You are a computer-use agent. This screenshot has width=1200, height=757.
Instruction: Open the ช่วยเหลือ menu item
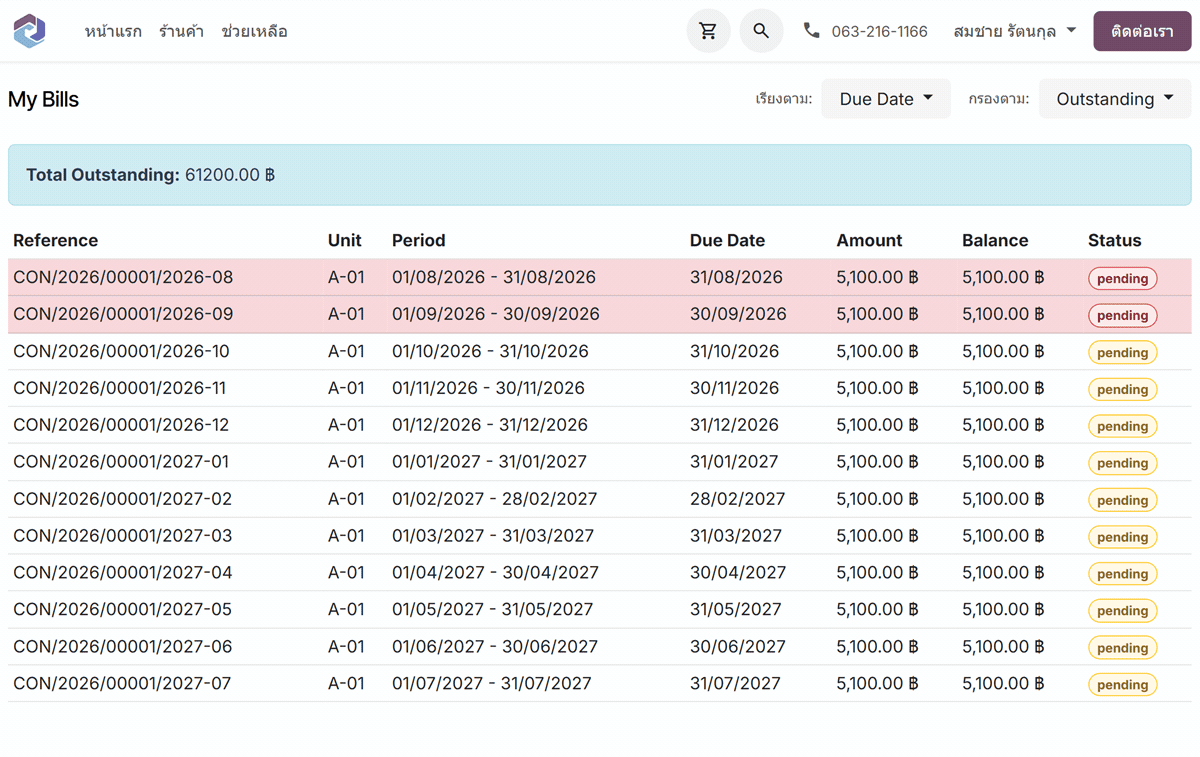tap(255, 32)
